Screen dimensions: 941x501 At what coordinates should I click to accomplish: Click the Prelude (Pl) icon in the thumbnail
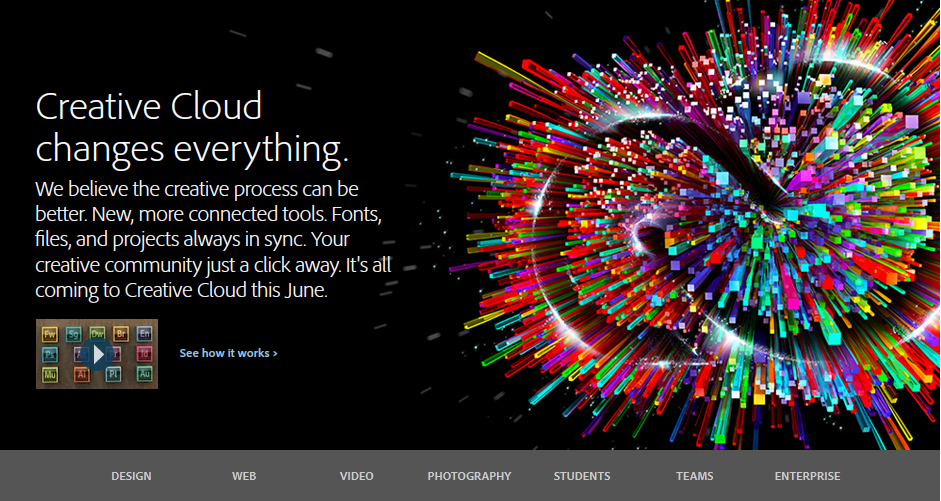(113, 374)
